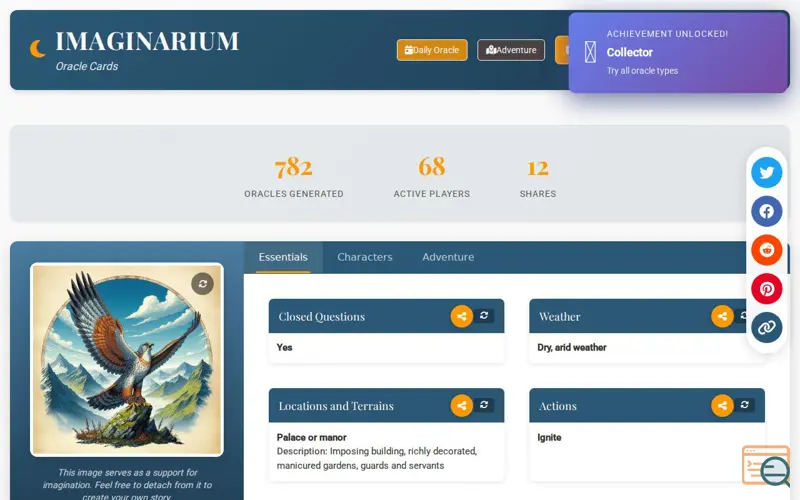Switch to the Adventure tab

pos(448,257)
